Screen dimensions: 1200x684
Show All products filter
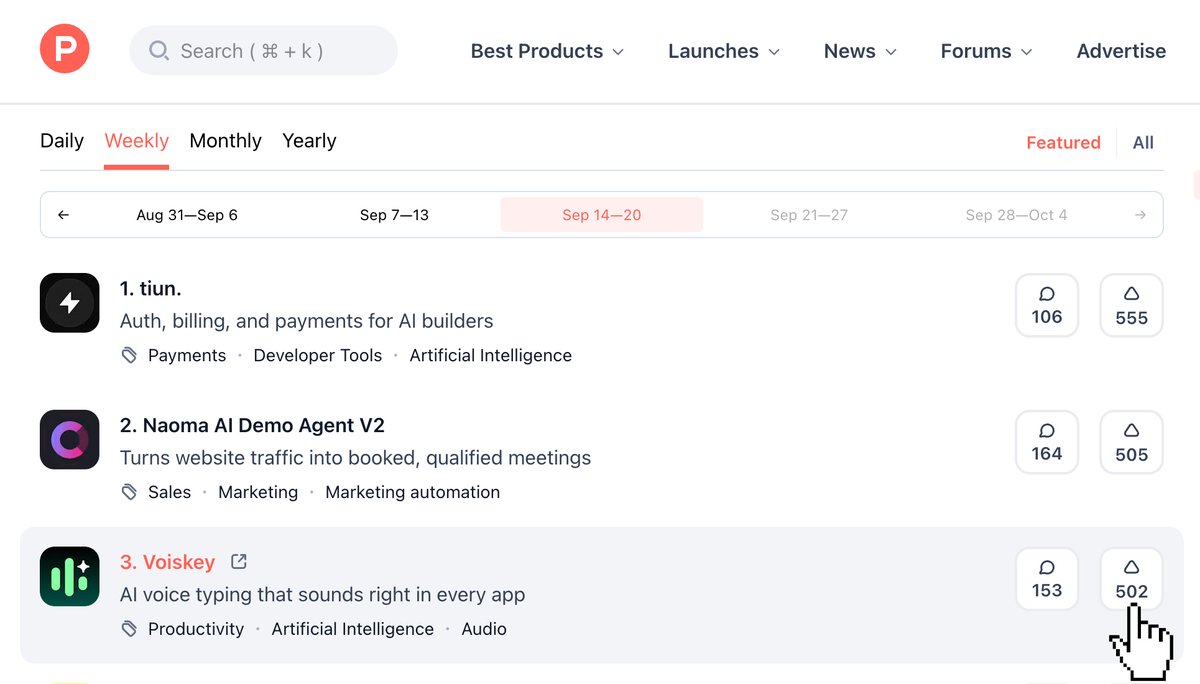click(1143, 143)
